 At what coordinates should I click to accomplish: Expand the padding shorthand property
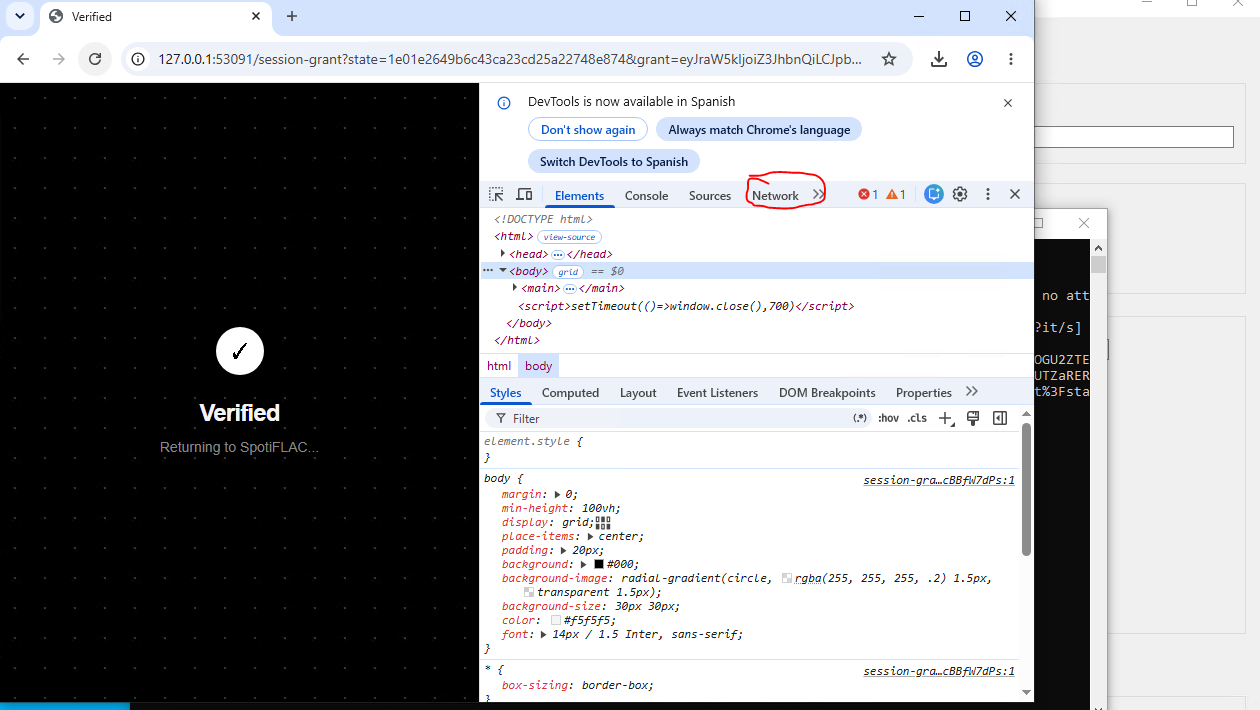(564, 550)
